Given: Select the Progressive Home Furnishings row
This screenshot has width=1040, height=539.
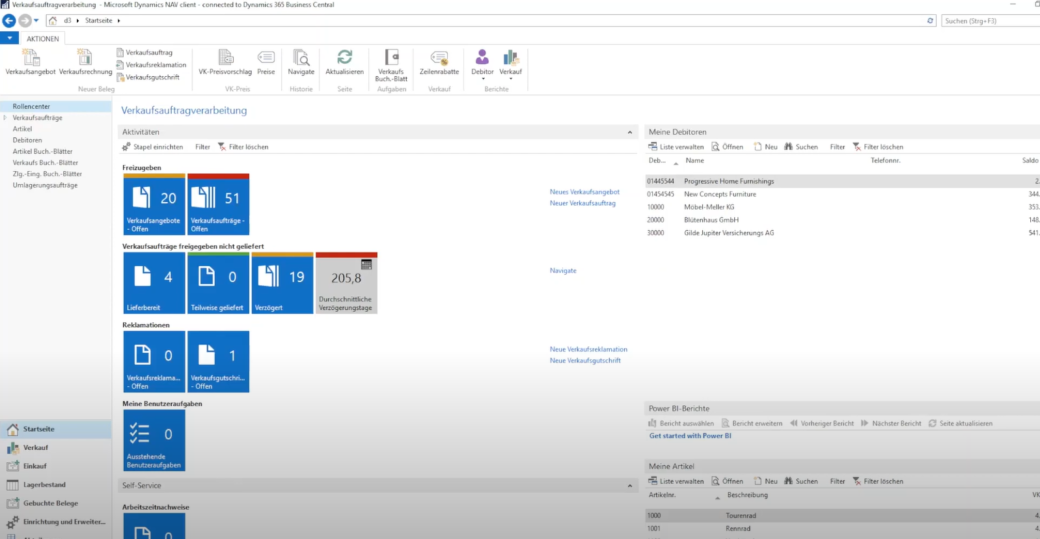Looking at the screenshot, I should 842,181.
